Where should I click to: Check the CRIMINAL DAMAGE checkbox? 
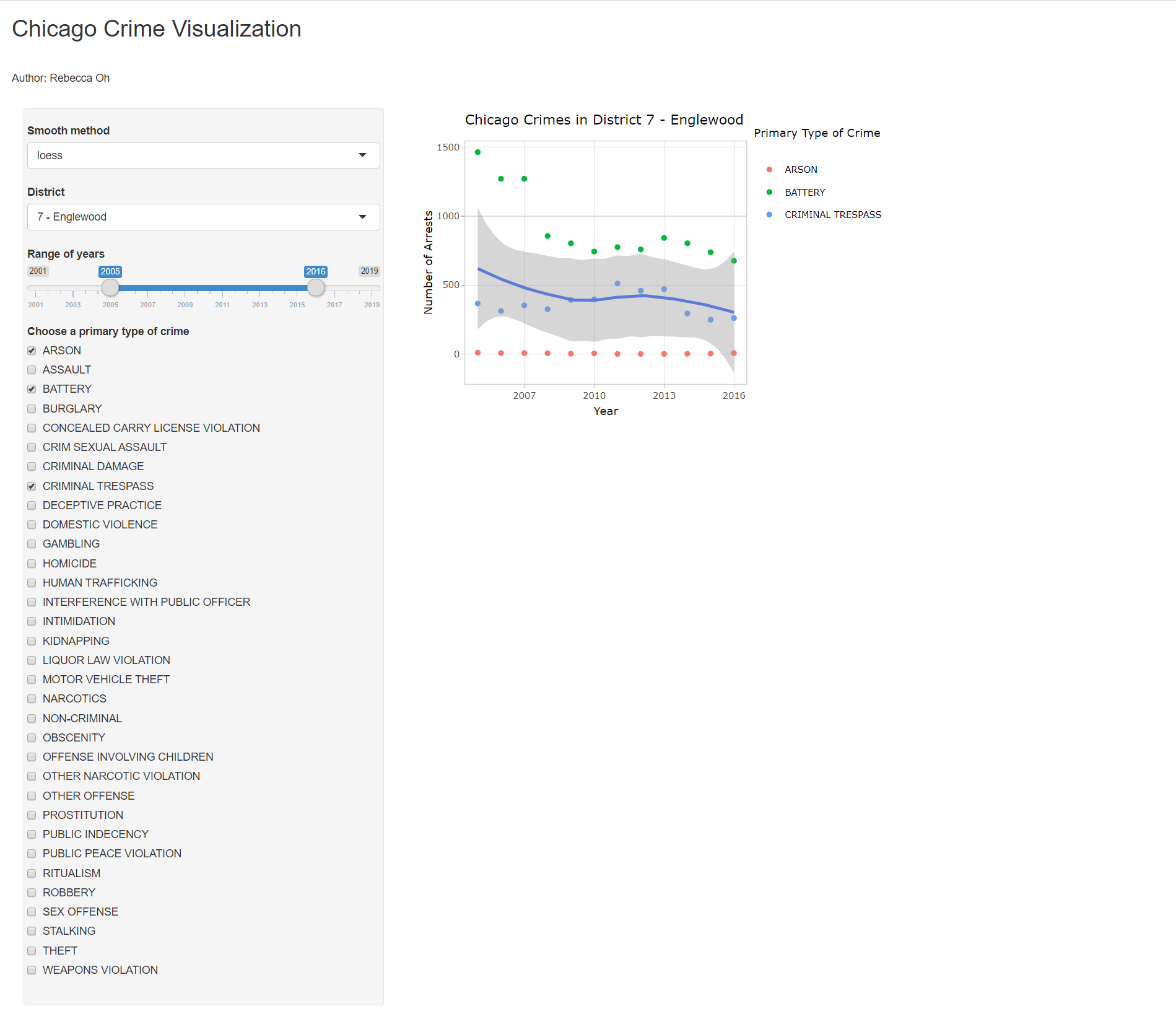click(32, 466)
